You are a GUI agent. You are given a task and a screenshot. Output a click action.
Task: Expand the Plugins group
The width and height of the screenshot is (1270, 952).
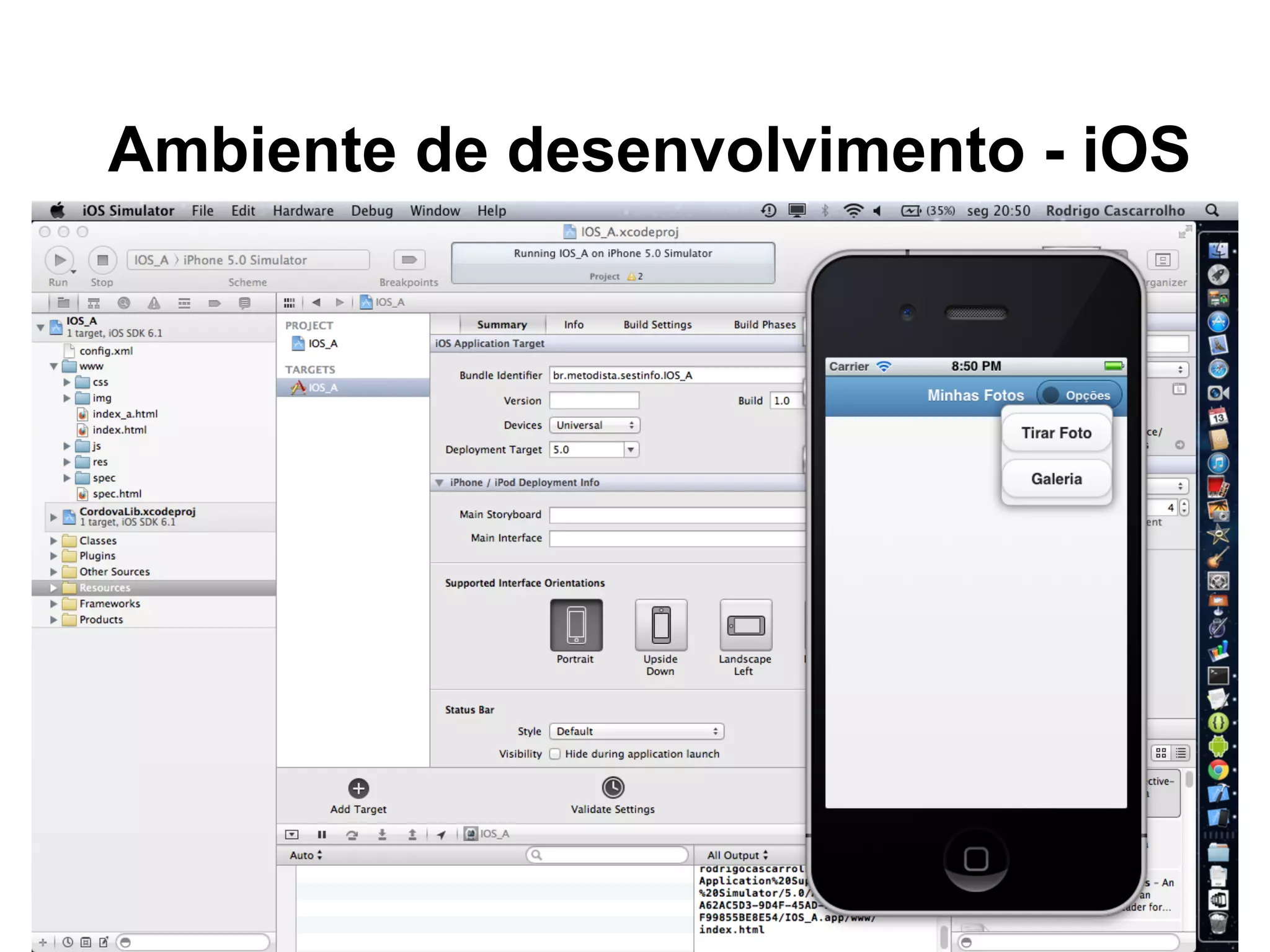(53, 556)
